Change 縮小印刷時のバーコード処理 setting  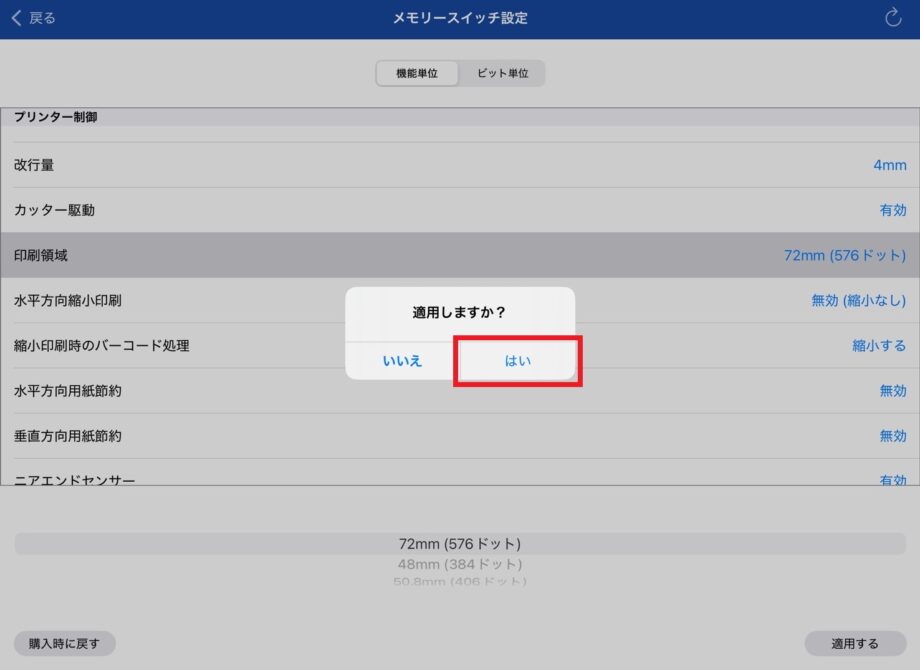tap(878, 346)
